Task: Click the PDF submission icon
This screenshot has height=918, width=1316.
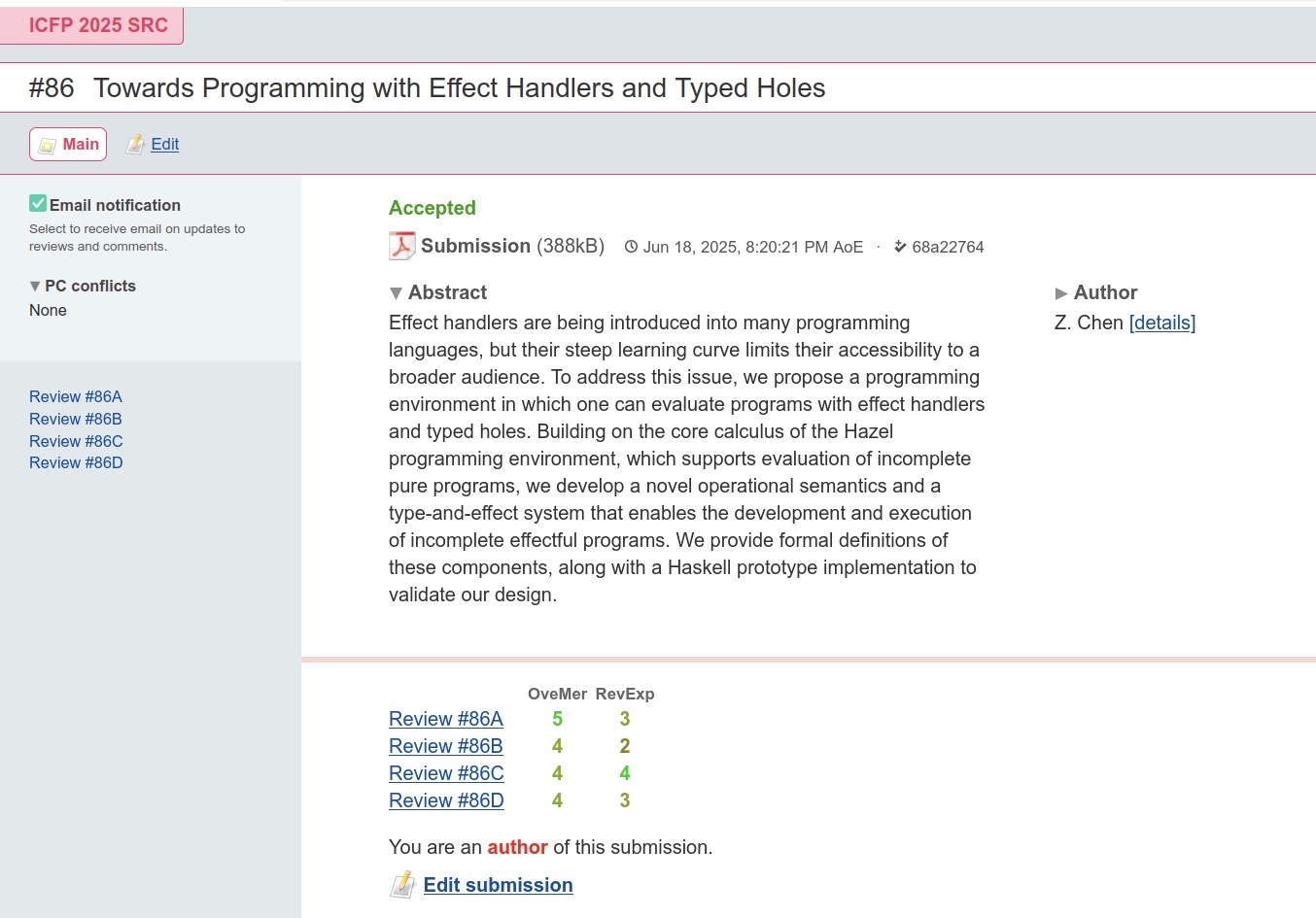Action: 401,246
